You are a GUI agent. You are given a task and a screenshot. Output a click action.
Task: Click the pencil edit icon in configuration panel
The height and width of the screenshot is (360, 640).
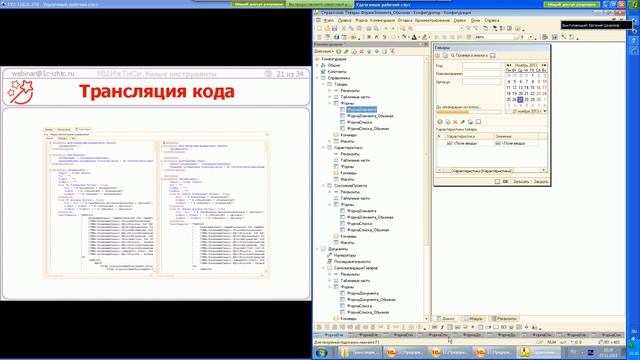coord(346,51)
